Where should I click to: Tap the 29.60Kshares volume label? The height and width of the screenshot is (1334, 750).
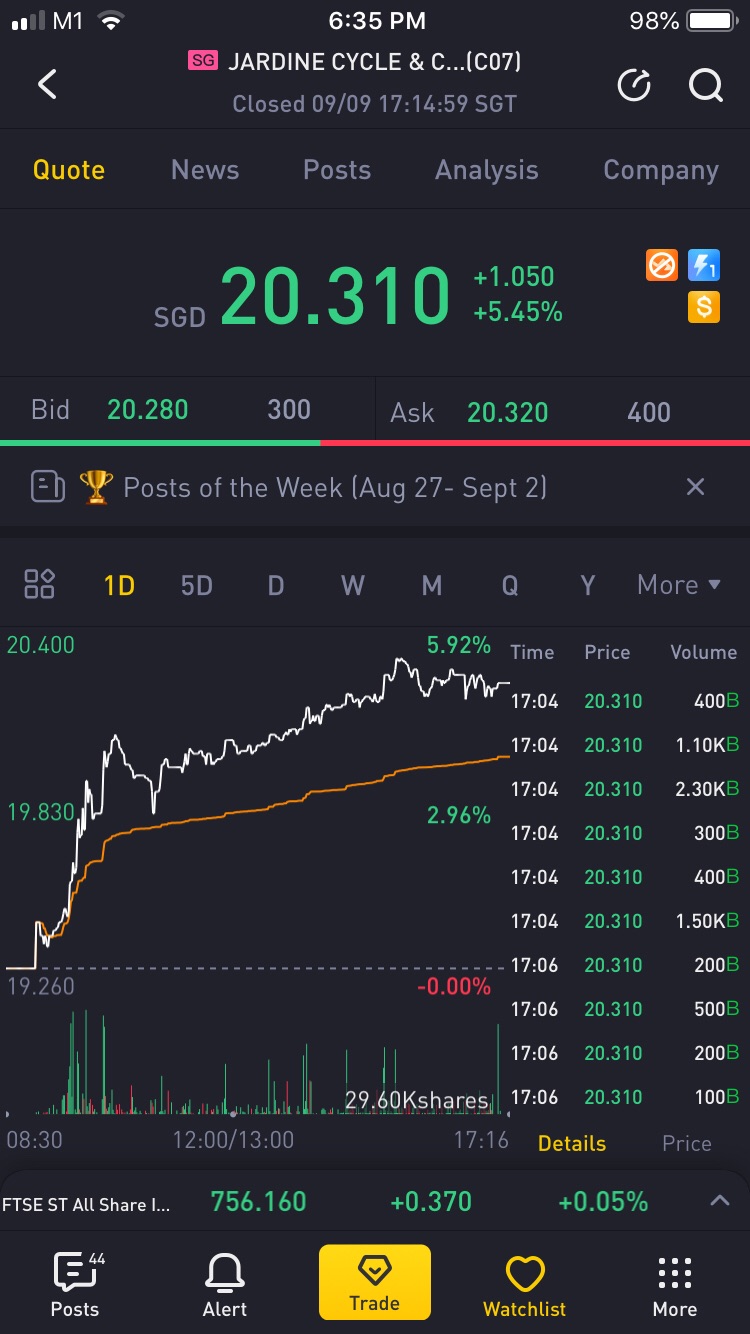pos(416,1101)
